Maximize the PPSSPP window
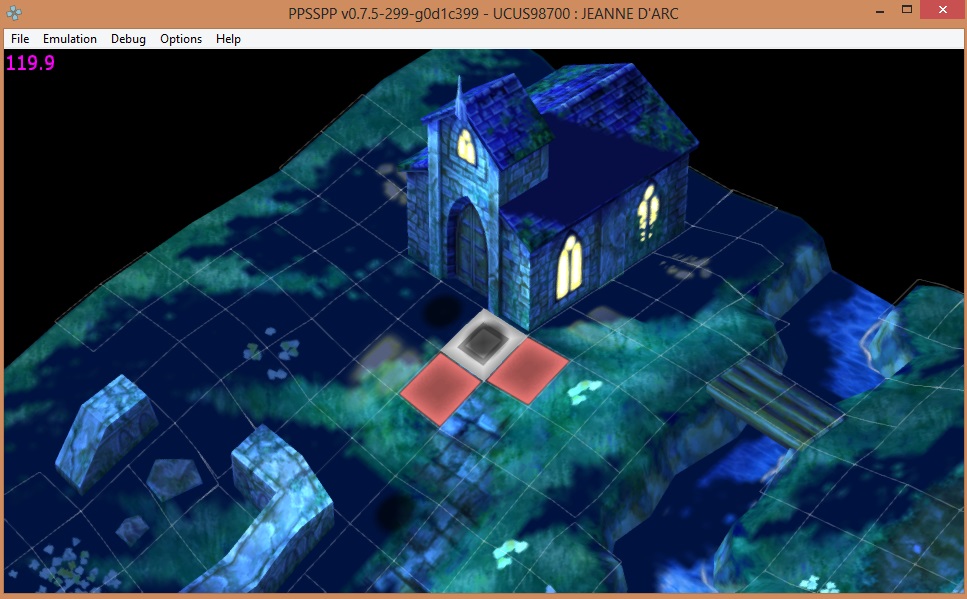Image resolution: width=967 pixels, height=599 pixels. (x=906, y=10)
